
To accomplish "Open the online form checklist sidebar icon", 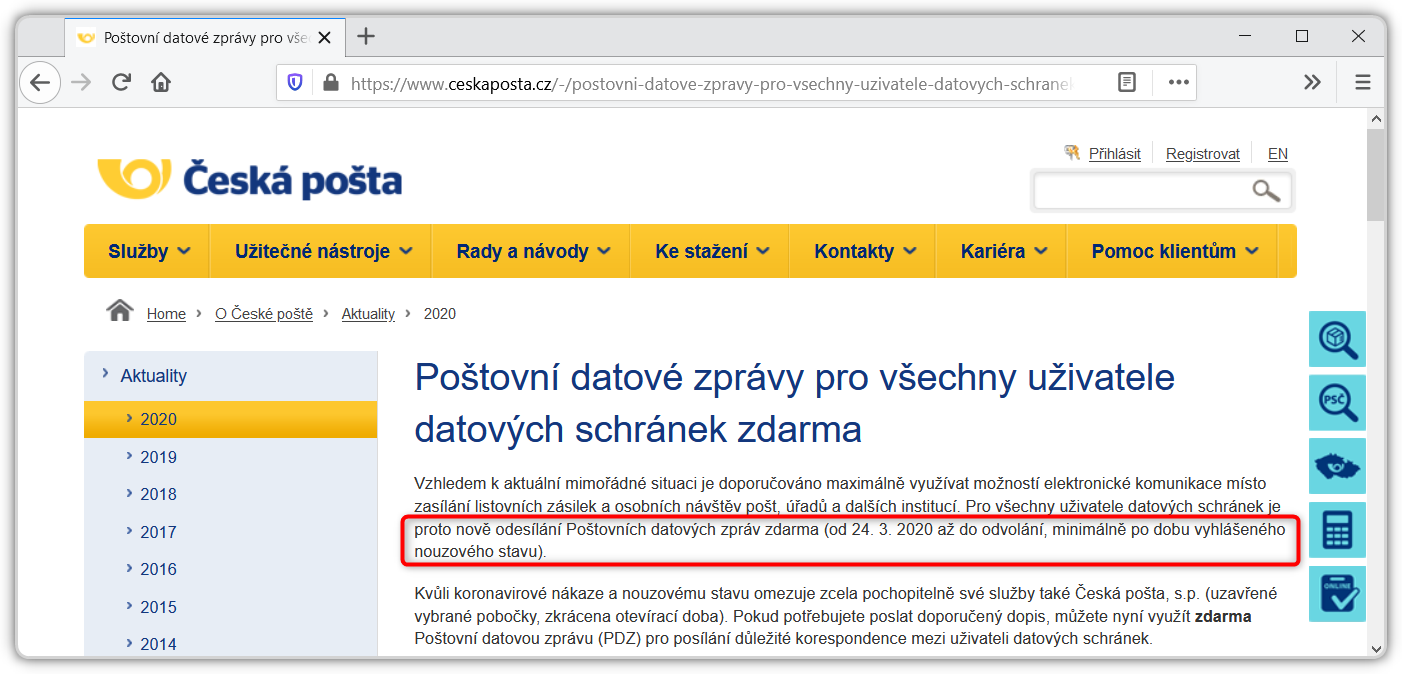I will [1337, 594].
